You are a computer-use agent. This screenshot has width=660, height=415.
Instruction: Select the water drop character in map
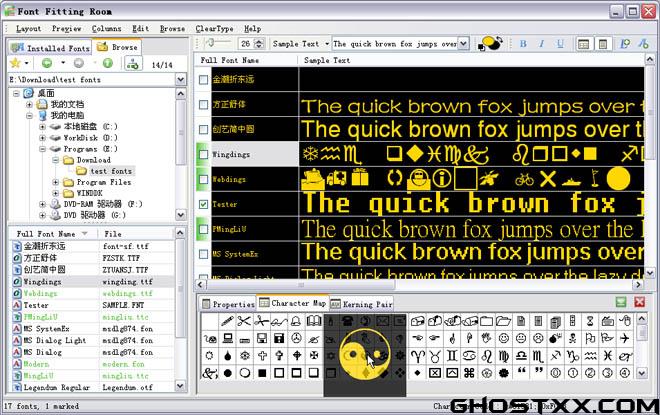point(227,356)
